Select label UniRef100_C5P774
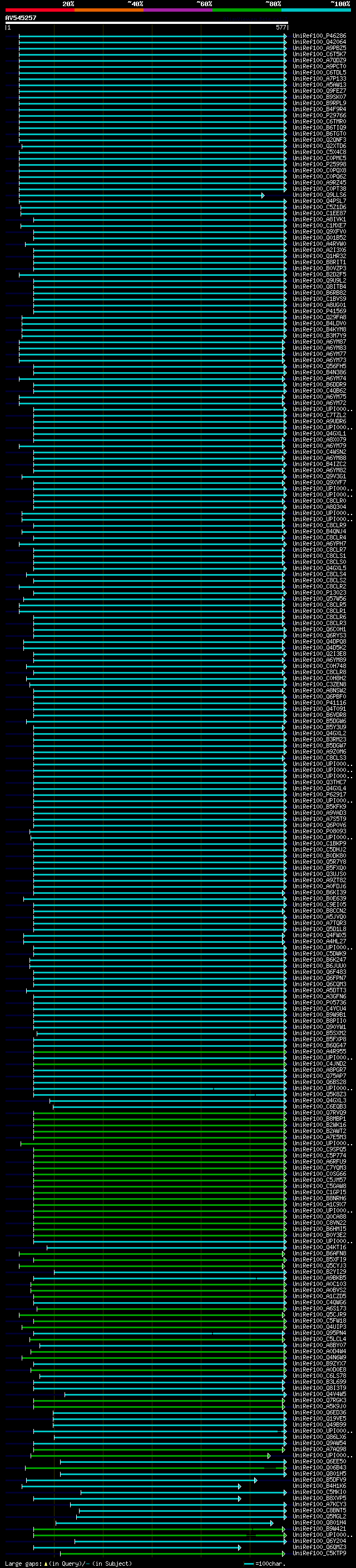The width and height of the screenshot is (356, 1568). pyautogui.click(x=319, y=1155)
